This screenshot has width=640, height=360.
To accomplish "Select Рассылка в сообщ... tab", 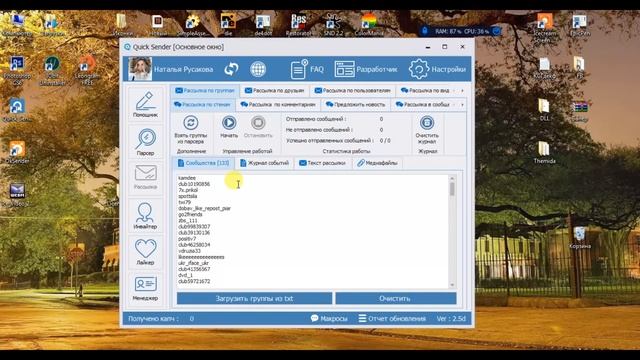I will pos(422,104).
